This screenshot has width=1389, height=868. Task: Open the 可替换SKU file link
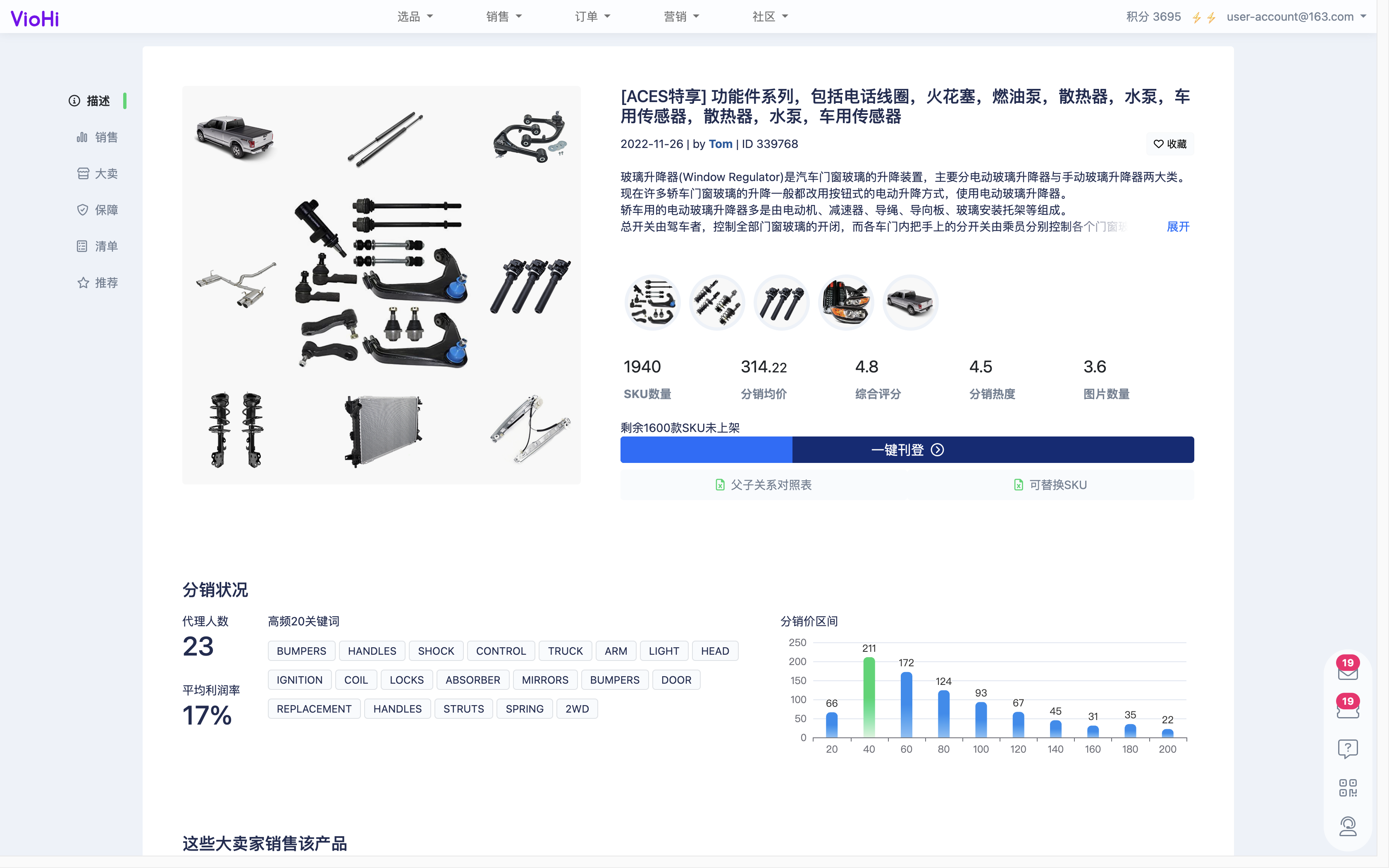(x=1050, y=485)
